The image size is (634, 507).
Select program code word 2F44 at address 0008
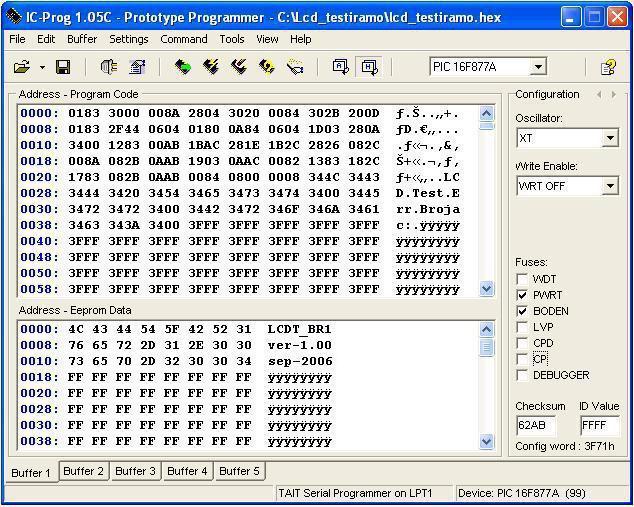pos(124,129)
